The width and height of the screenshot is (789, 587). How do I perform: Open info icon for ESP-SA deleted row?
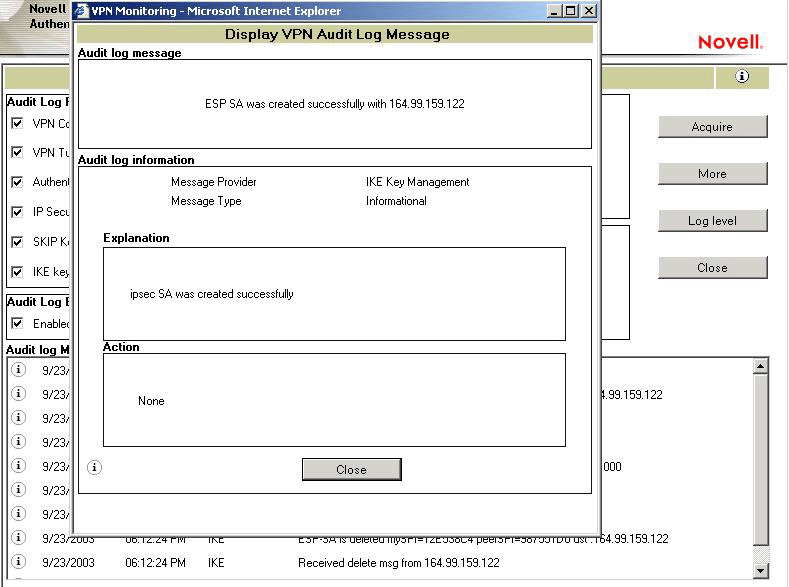(19, 538)
